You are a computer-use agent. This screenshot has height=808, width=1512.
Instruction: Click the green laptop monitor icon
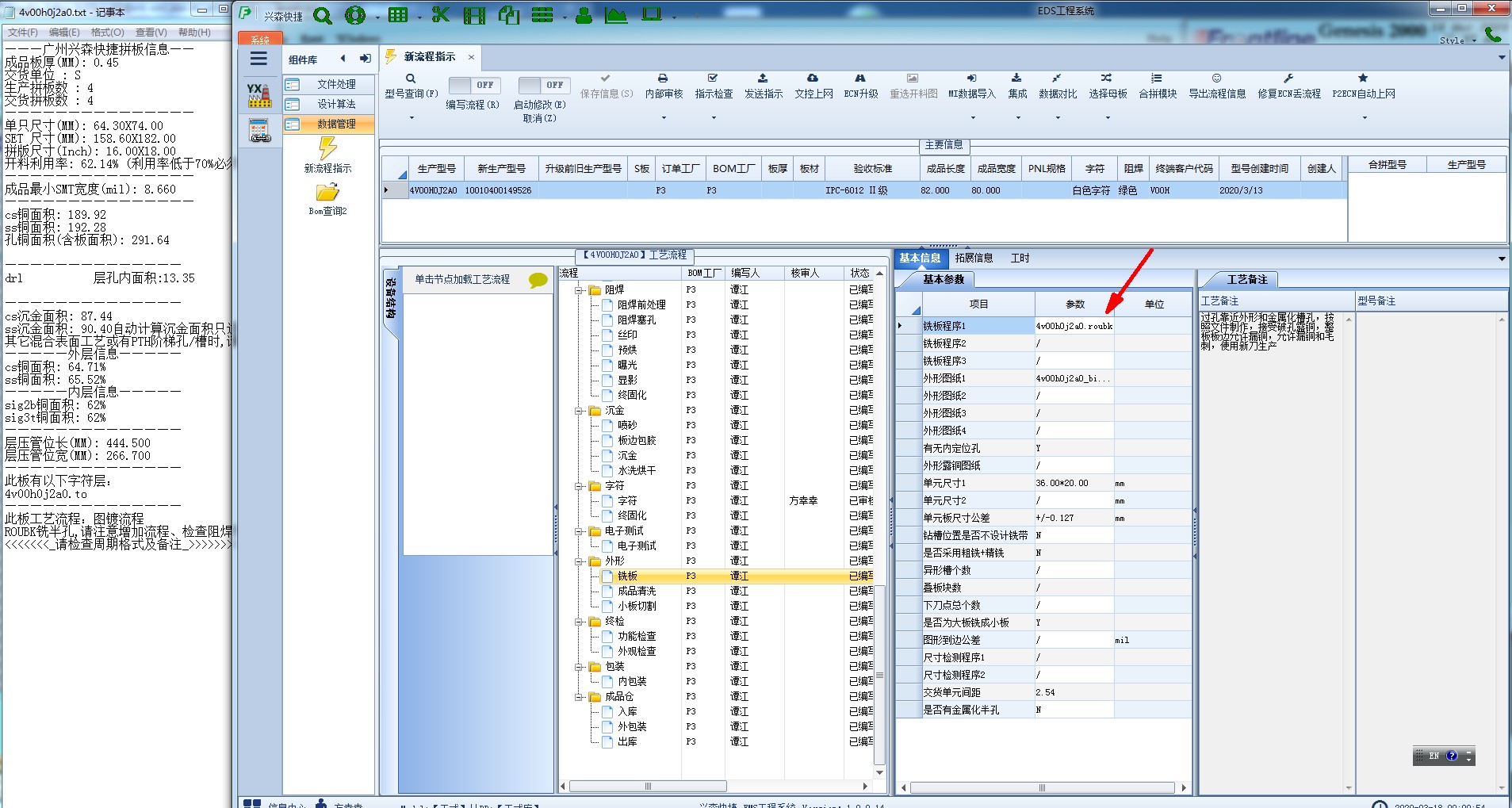coord(652,14)
